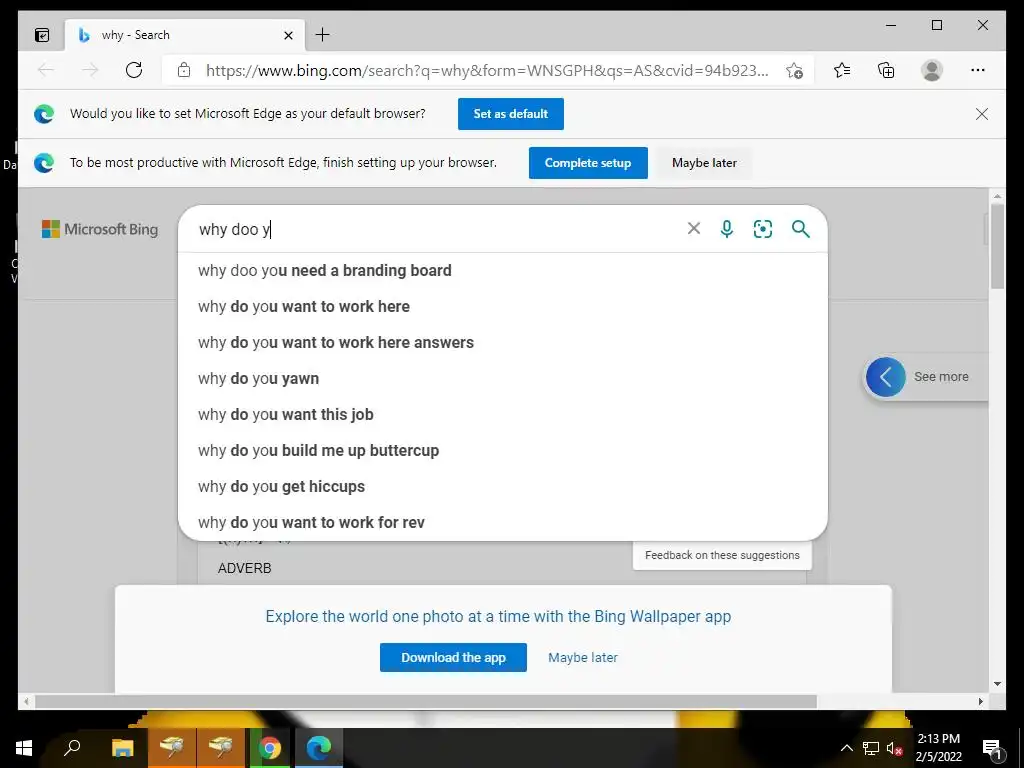Expand the See more side panel arrow

click(x=886, y=377)
